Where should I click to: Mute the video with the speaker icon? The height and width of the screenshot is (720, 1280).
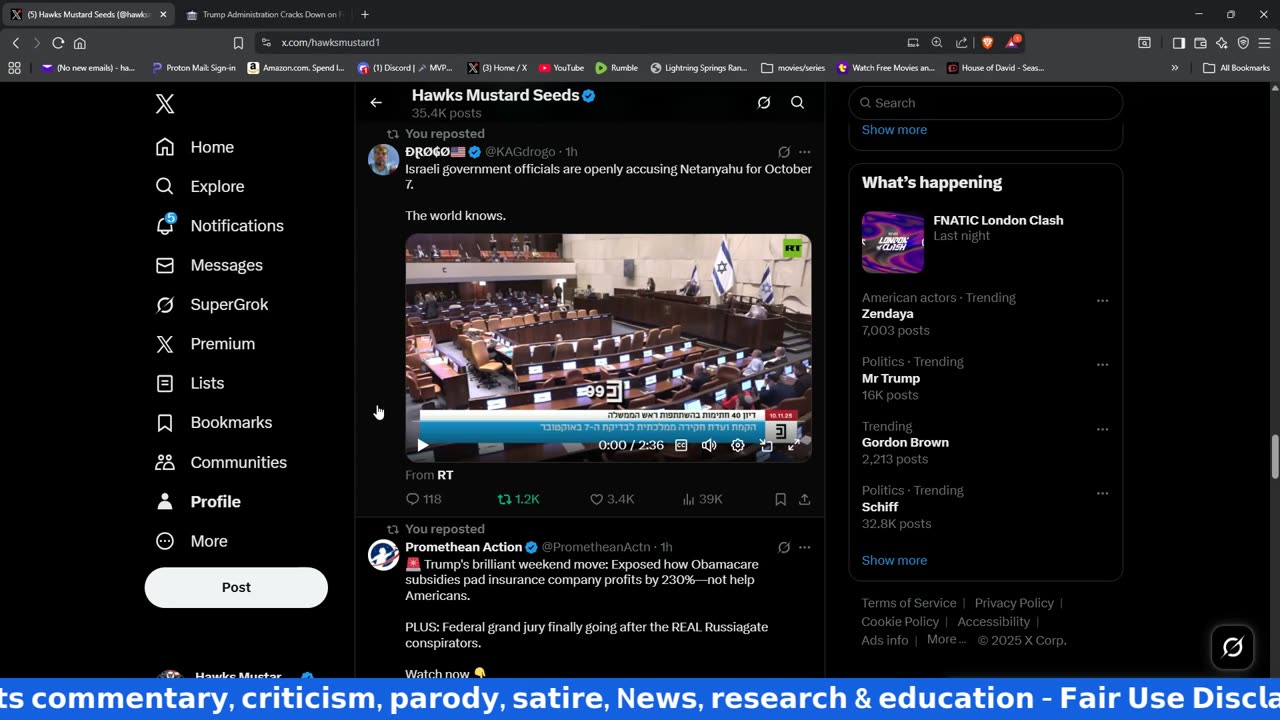pyautogui.click(x=709, y=445)
